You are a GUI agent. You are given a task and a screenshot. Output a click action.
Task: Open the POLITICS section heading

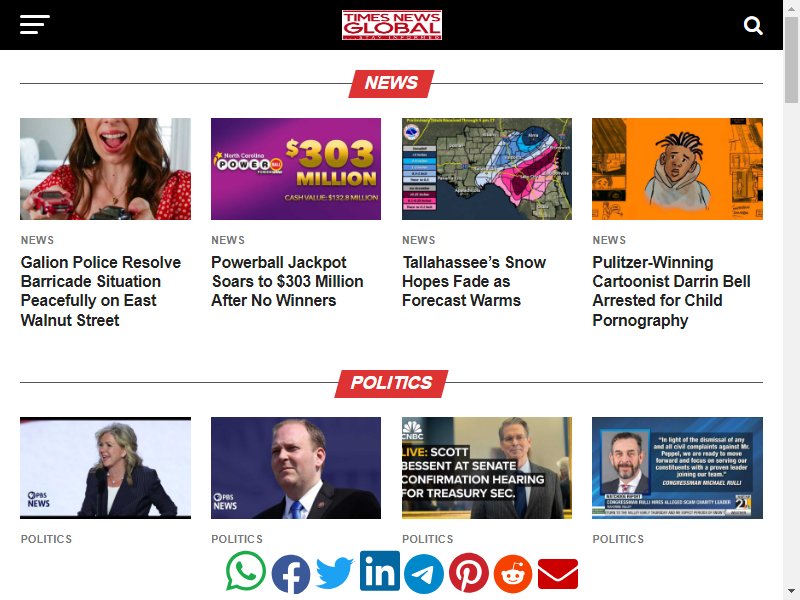(391, 383)
